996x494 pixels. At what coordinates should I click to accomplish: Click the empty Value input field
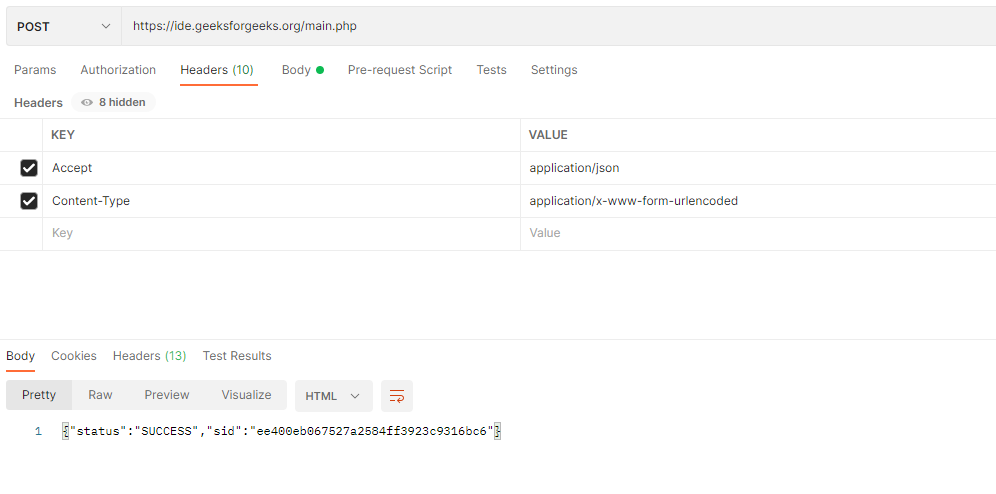[758, 233]
